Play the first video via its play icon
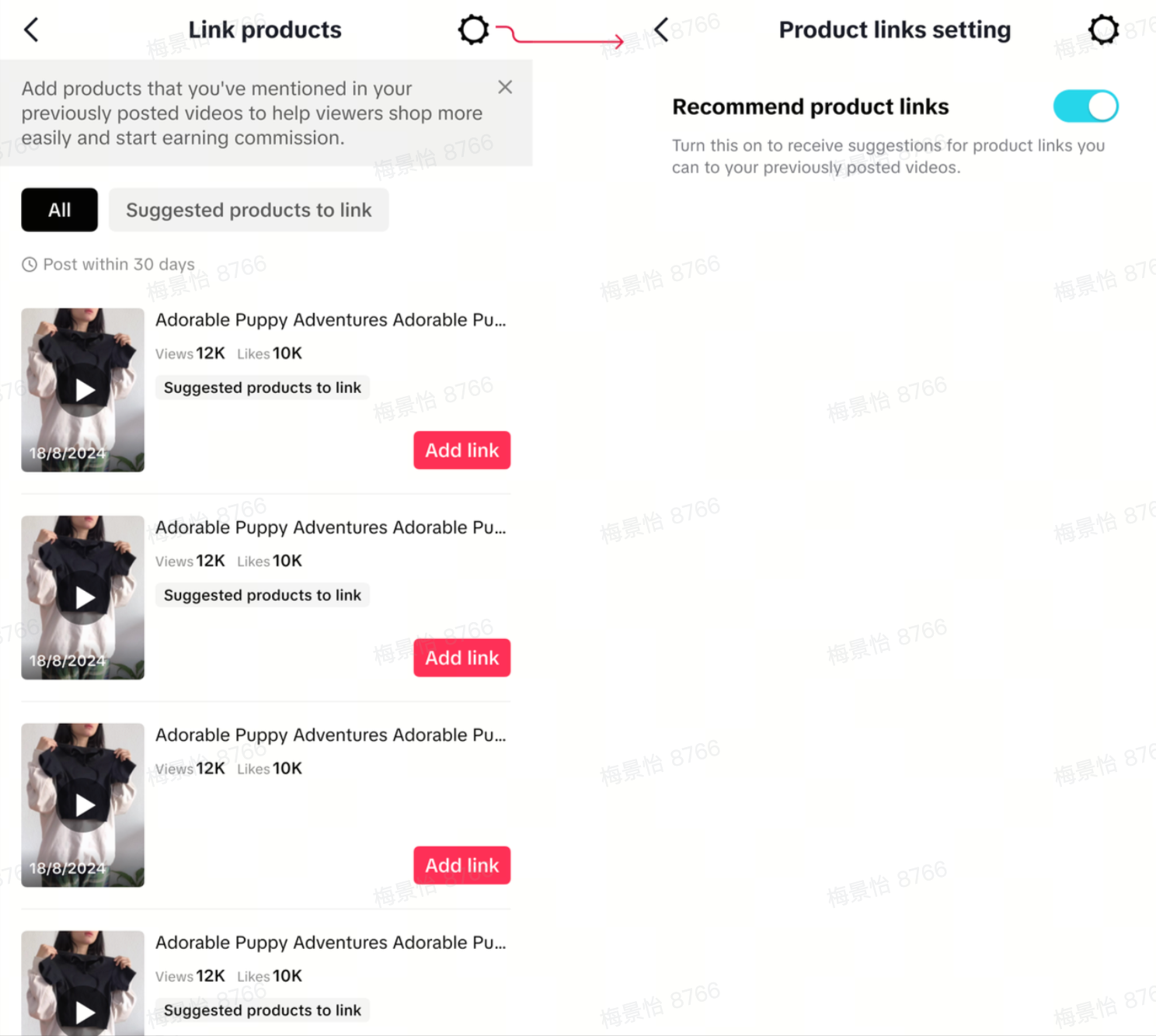 (x=85, y=390)
